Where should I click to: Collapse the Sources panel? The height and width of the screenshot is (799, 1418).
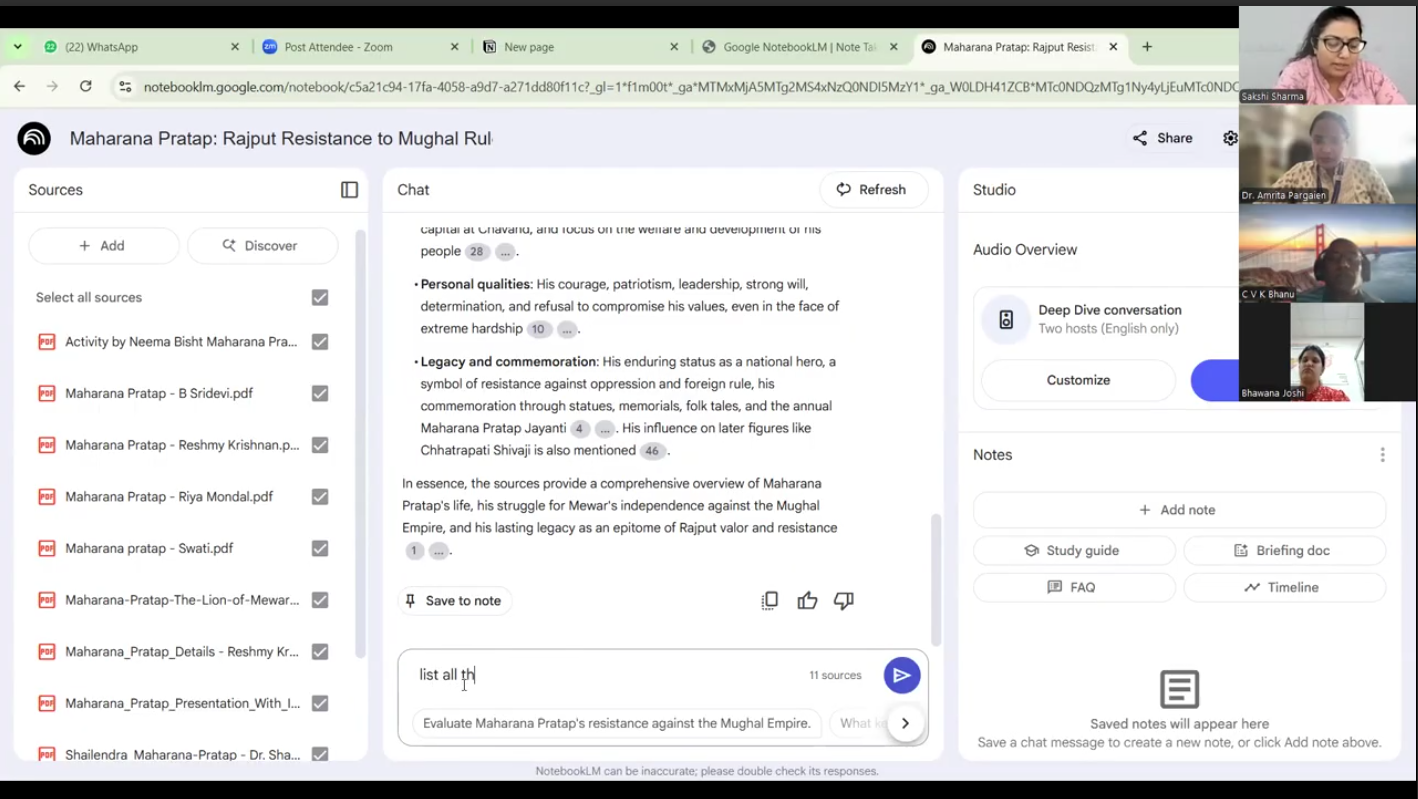click(349, 190)
